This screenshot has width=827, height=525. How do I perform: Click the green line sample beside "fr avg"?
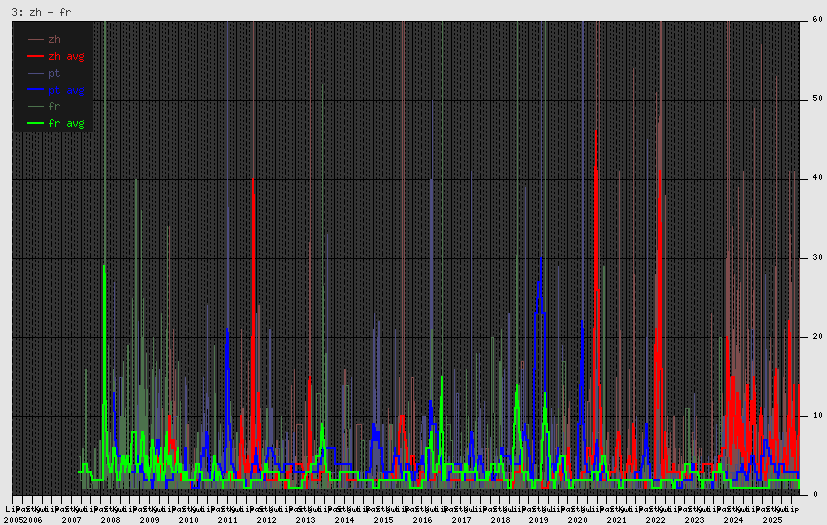(35, 123)
